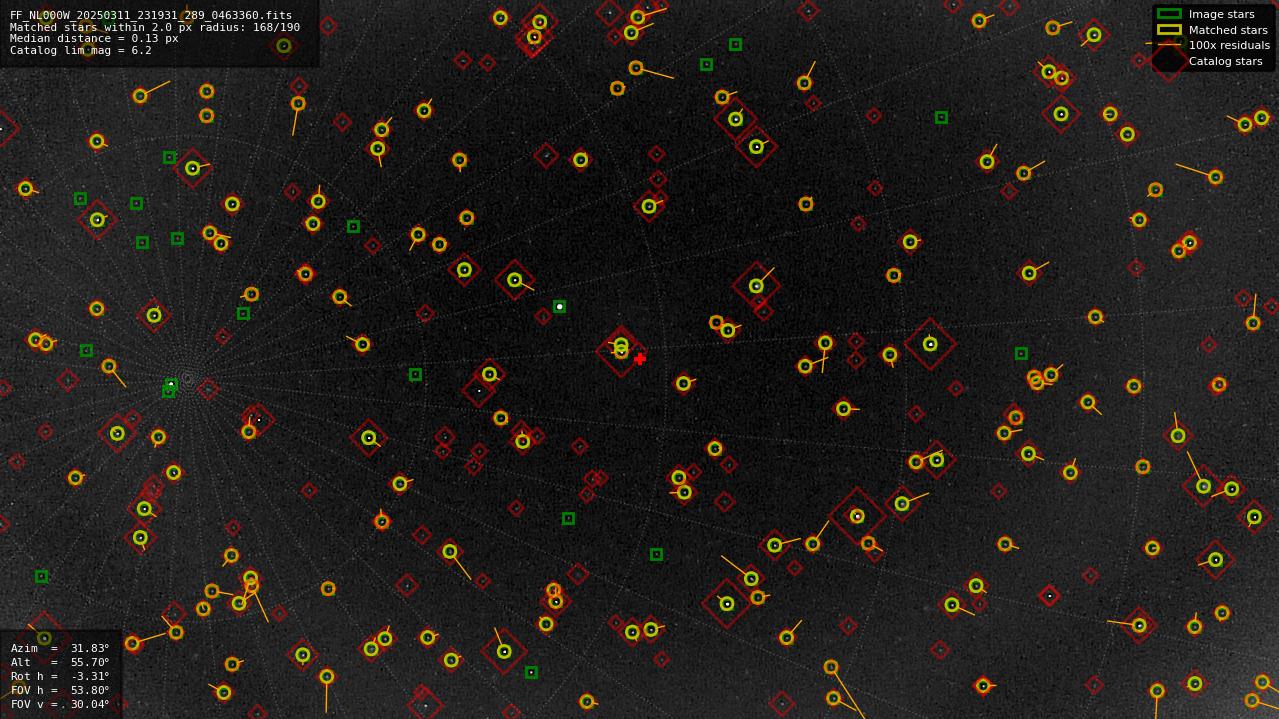Click the 'Catalog lim mag = 6.2' text
The image size is (1279, 719).
81,50
